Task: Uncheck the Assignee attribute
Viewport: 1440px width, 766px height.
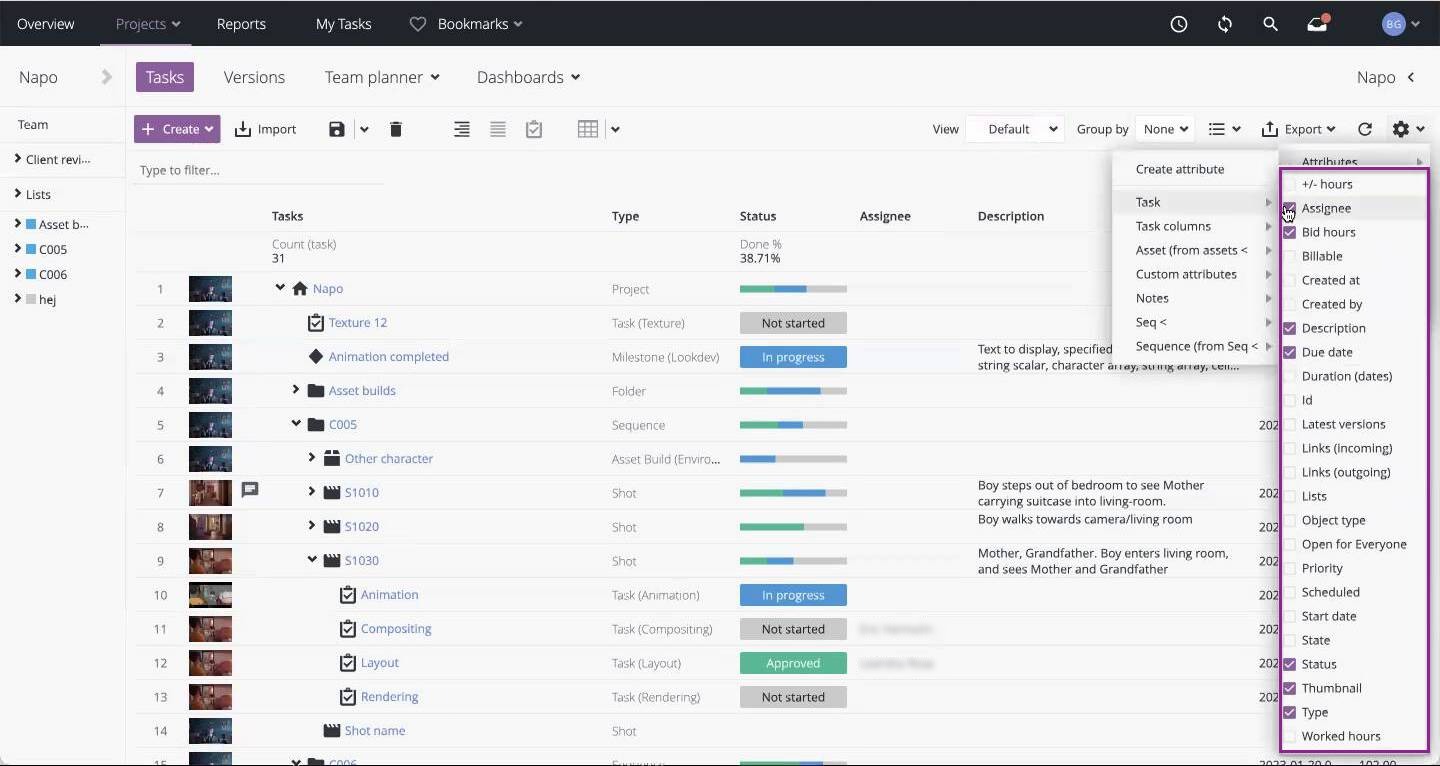Action: point(1290,208)
